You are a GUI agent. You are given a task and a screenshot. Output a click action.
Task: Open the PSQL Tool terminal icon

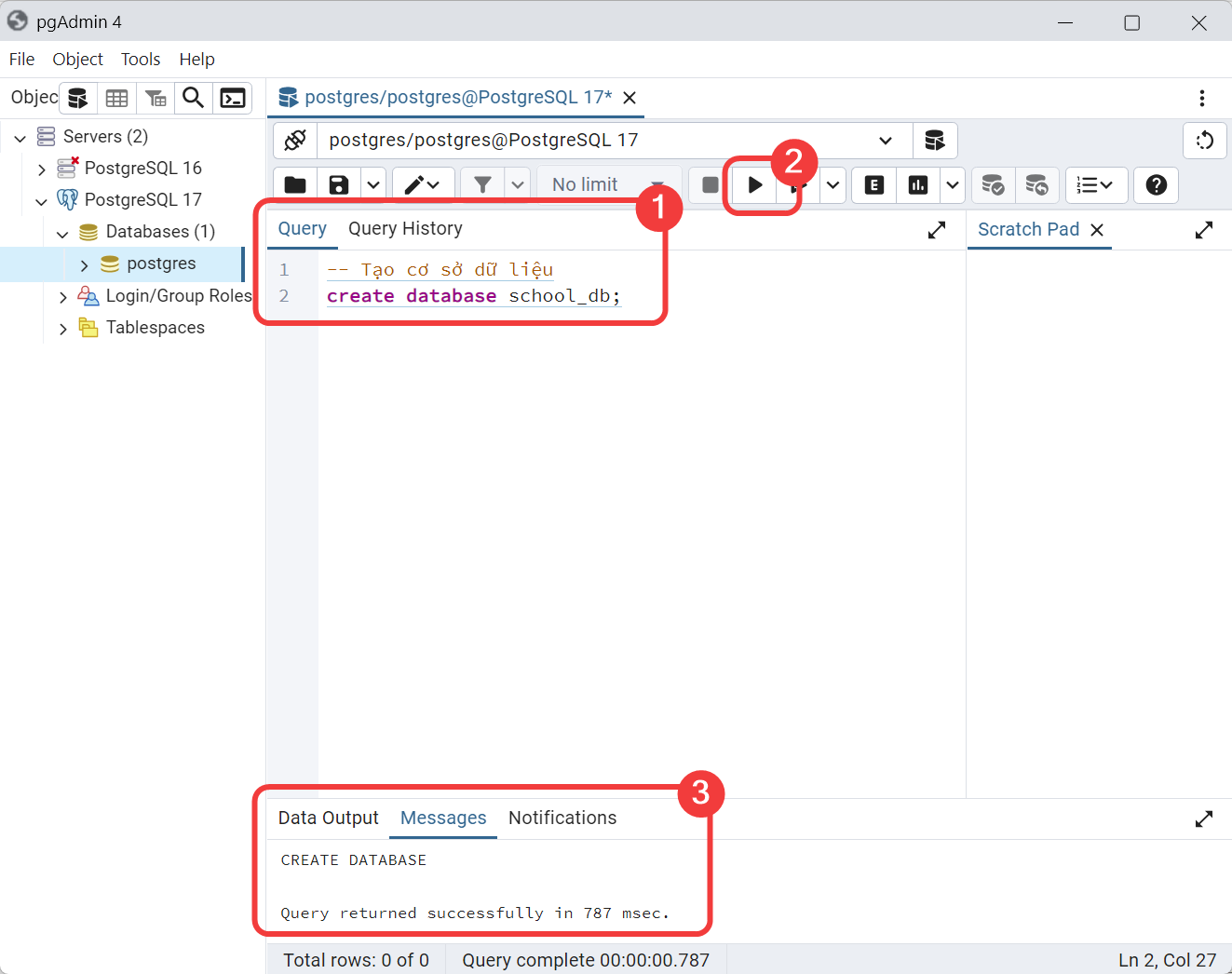pyautogui.click(x=233, y=98)
